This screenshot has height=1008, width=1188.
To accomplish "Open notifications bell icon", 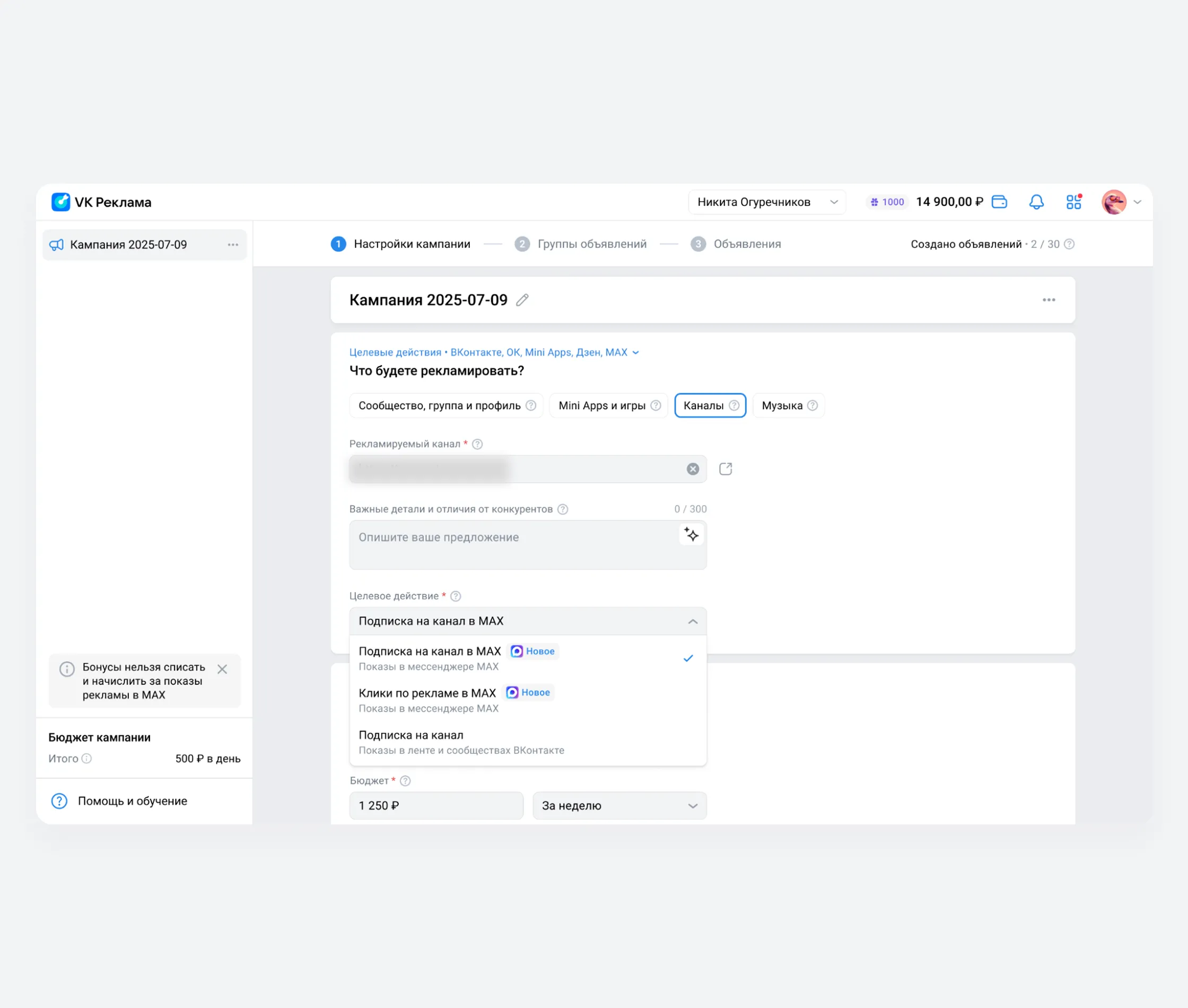I will (1036, 202).
